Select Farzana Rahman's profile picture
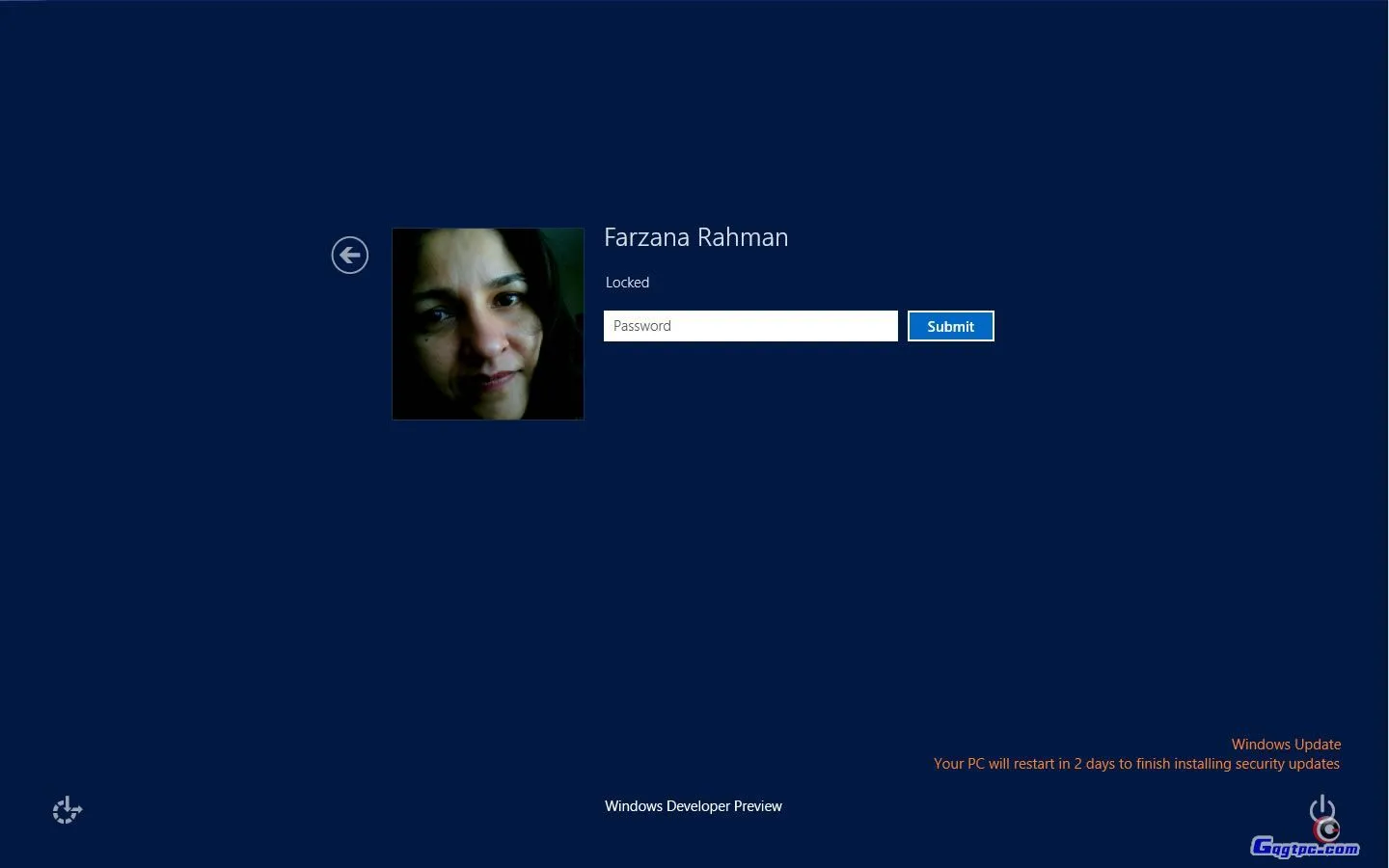1389x868 pixels. 488,324
